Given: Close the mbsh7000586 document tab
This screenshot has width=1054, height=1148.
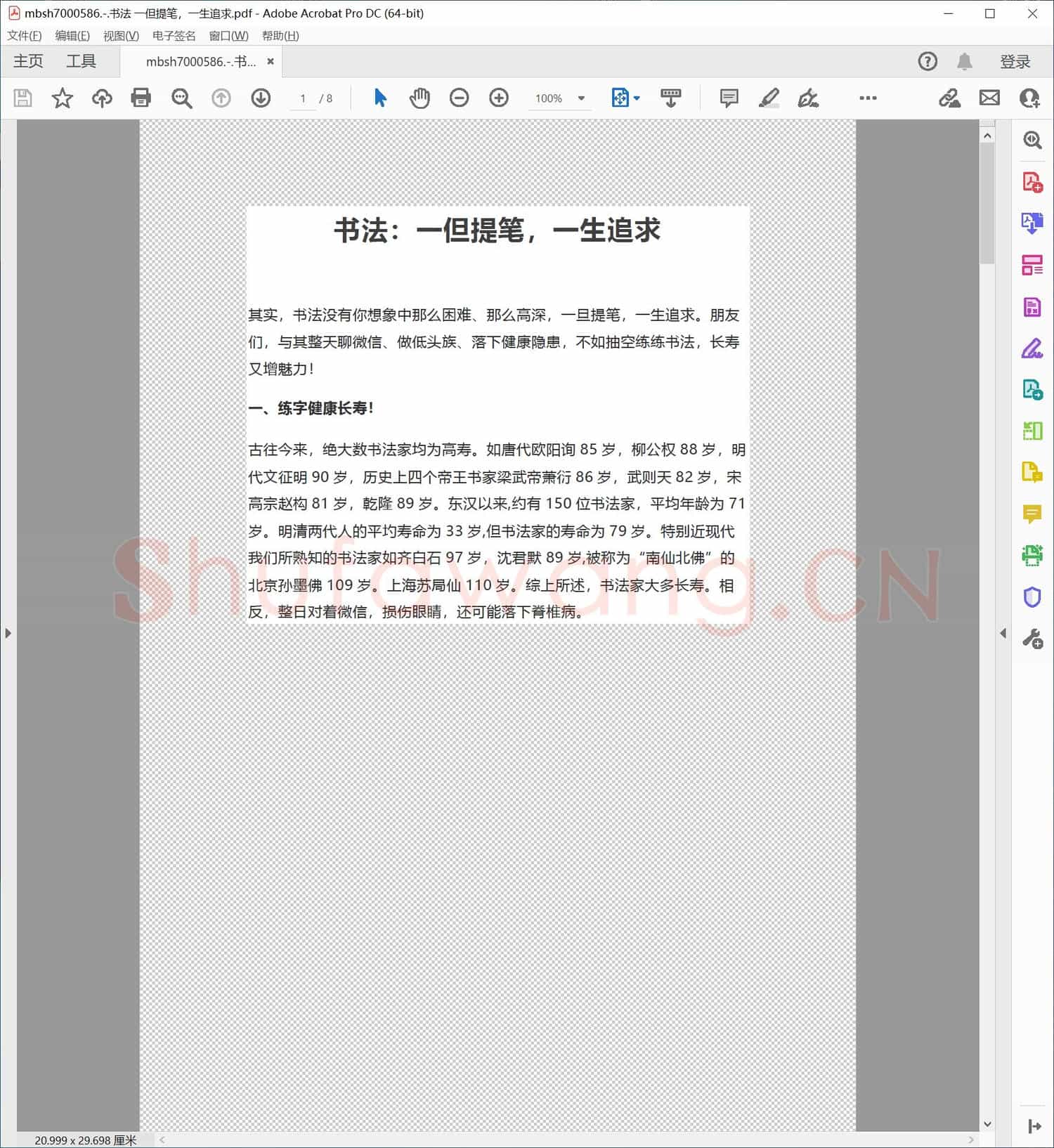Looking at the screenshot, I should [x=271, y=62].
